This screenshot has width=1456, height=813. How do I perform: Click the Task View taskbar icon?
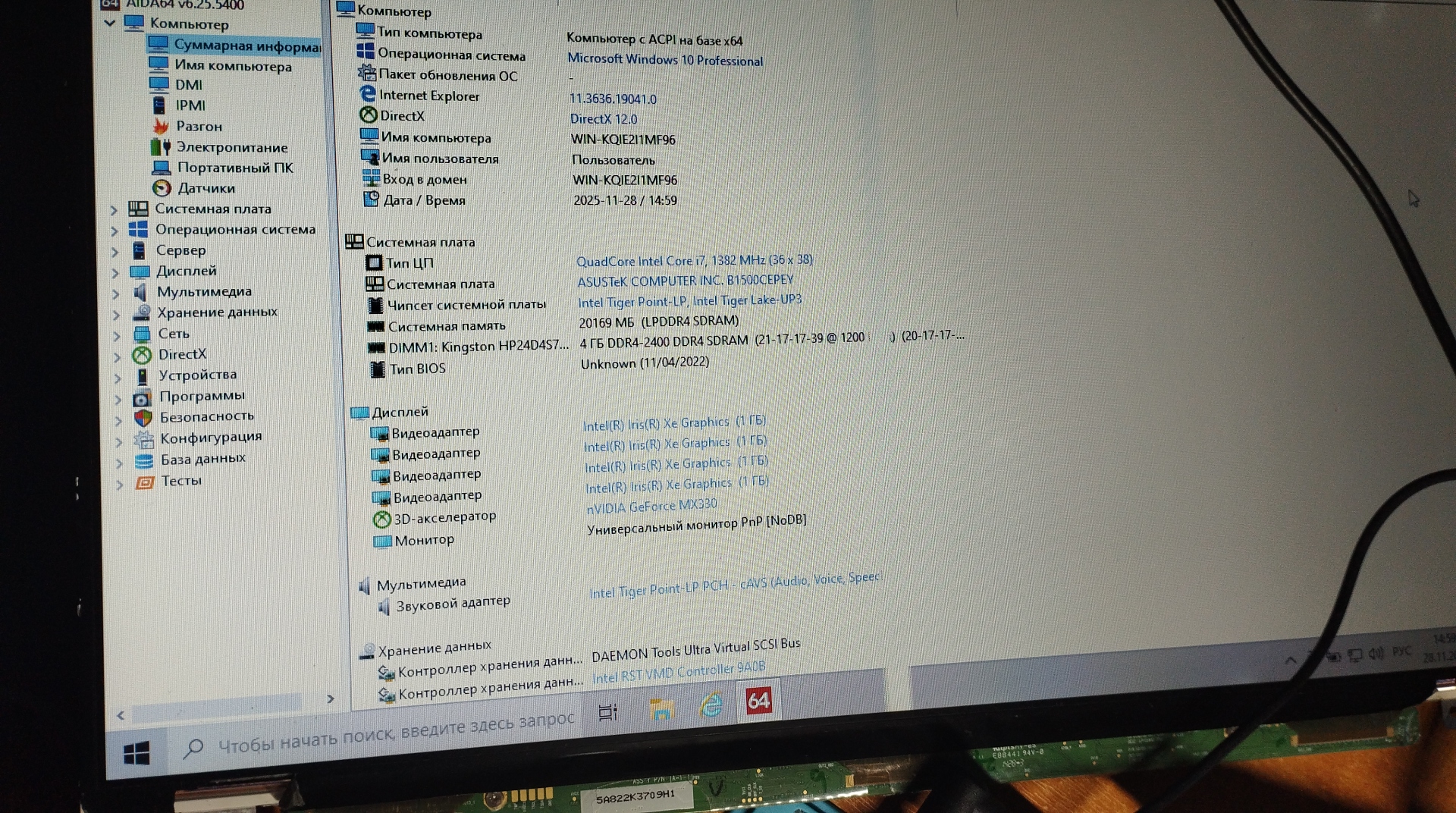pos(608,712)
